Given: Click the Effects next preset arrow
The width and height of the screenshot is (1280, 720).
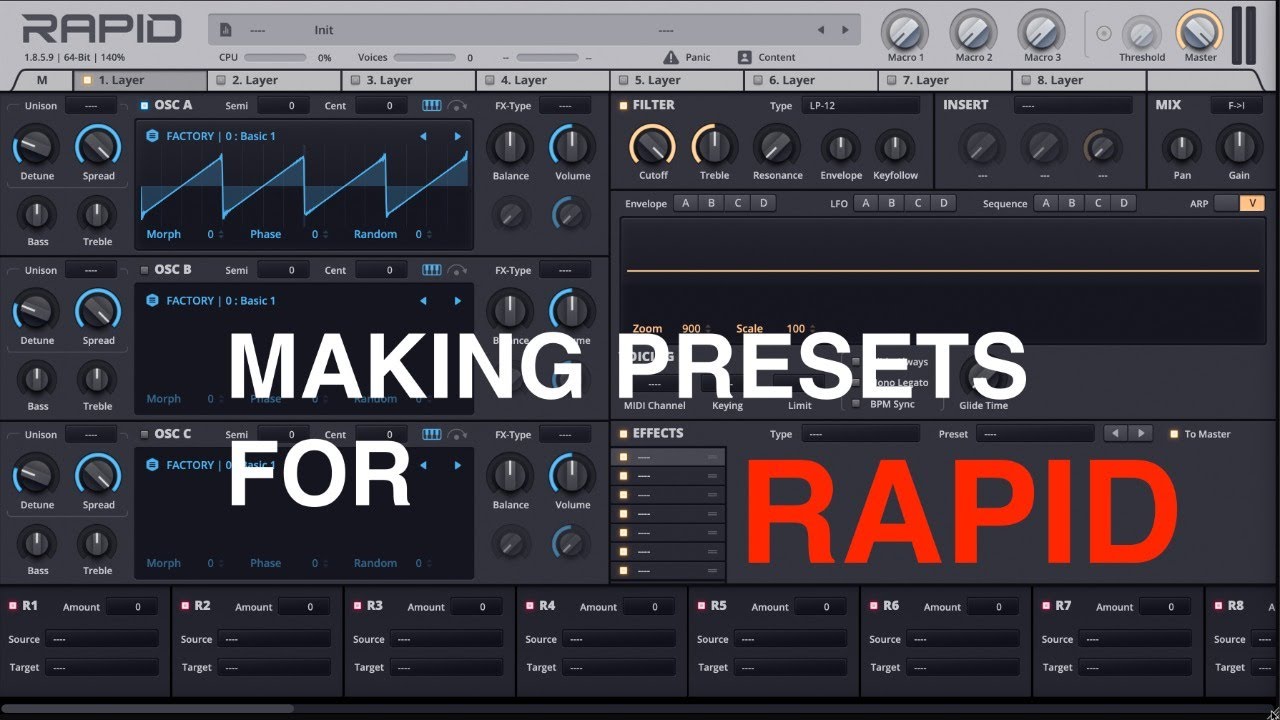Looking at the screenshot, I should [1140, 434].
